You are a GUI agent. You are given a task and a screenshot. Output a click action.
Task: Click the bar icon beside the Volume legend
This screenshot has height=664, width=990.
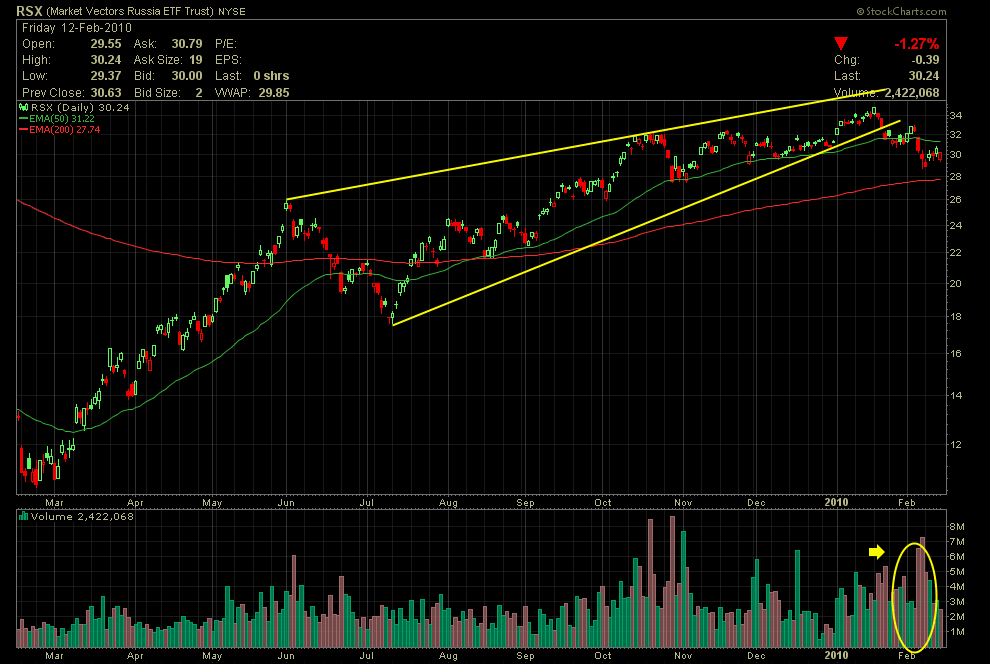click(24, 516)
